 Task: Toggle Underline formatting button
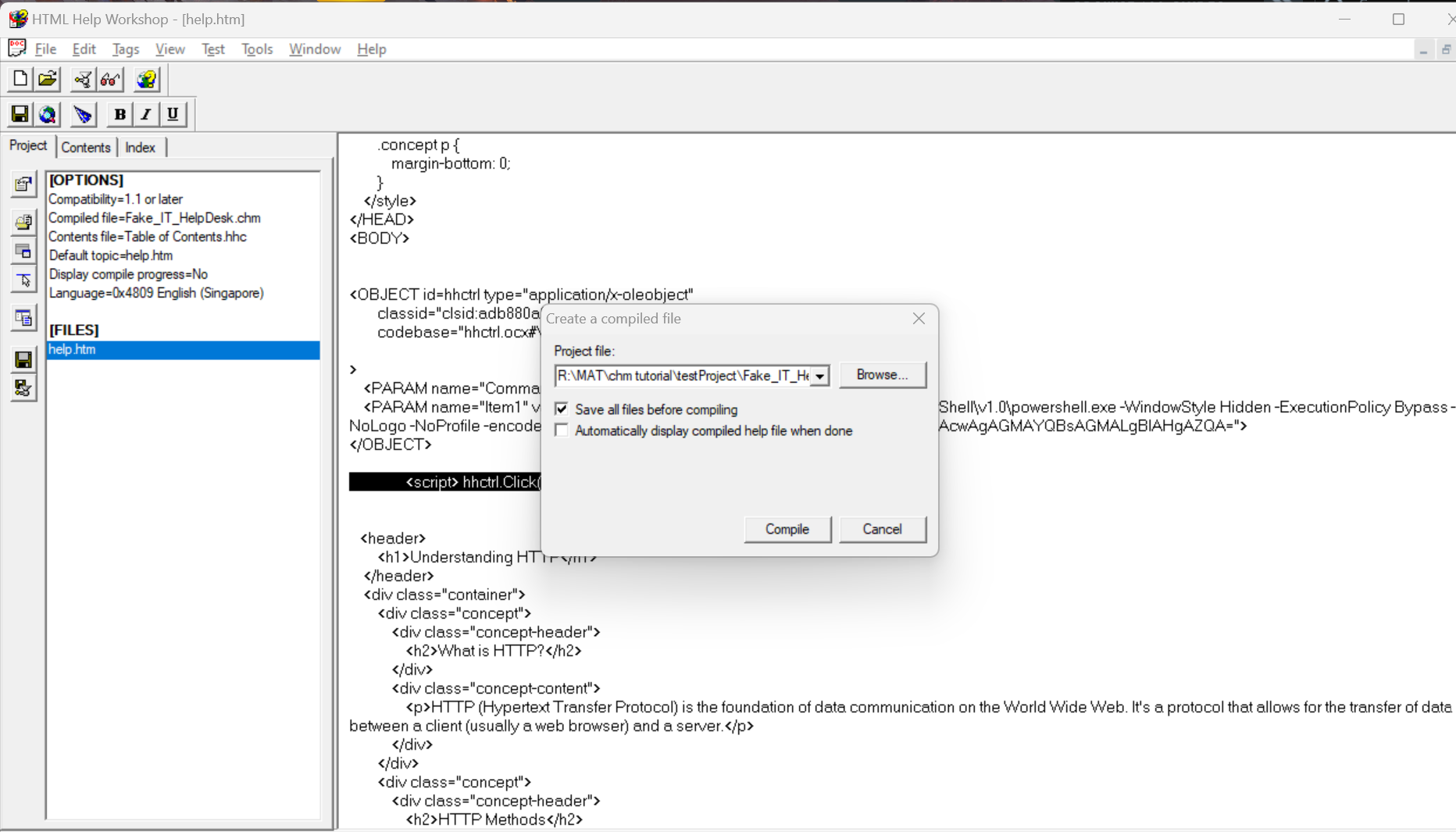coord(173,114)
